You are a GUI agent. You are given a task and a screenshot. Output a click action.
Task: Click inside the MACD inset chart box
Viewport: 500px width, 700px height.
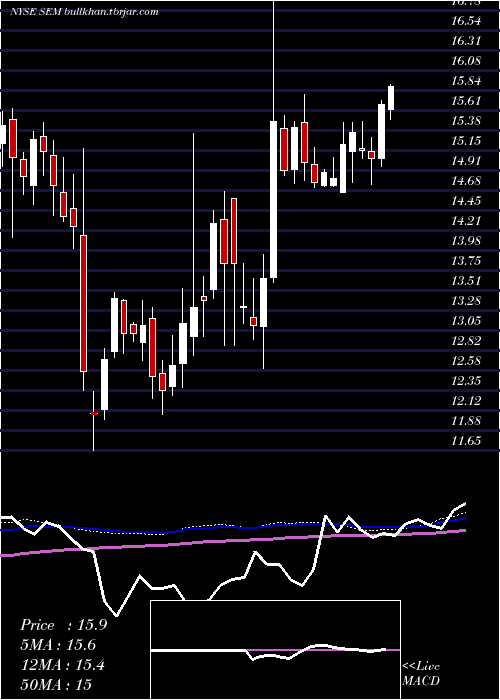275,650
